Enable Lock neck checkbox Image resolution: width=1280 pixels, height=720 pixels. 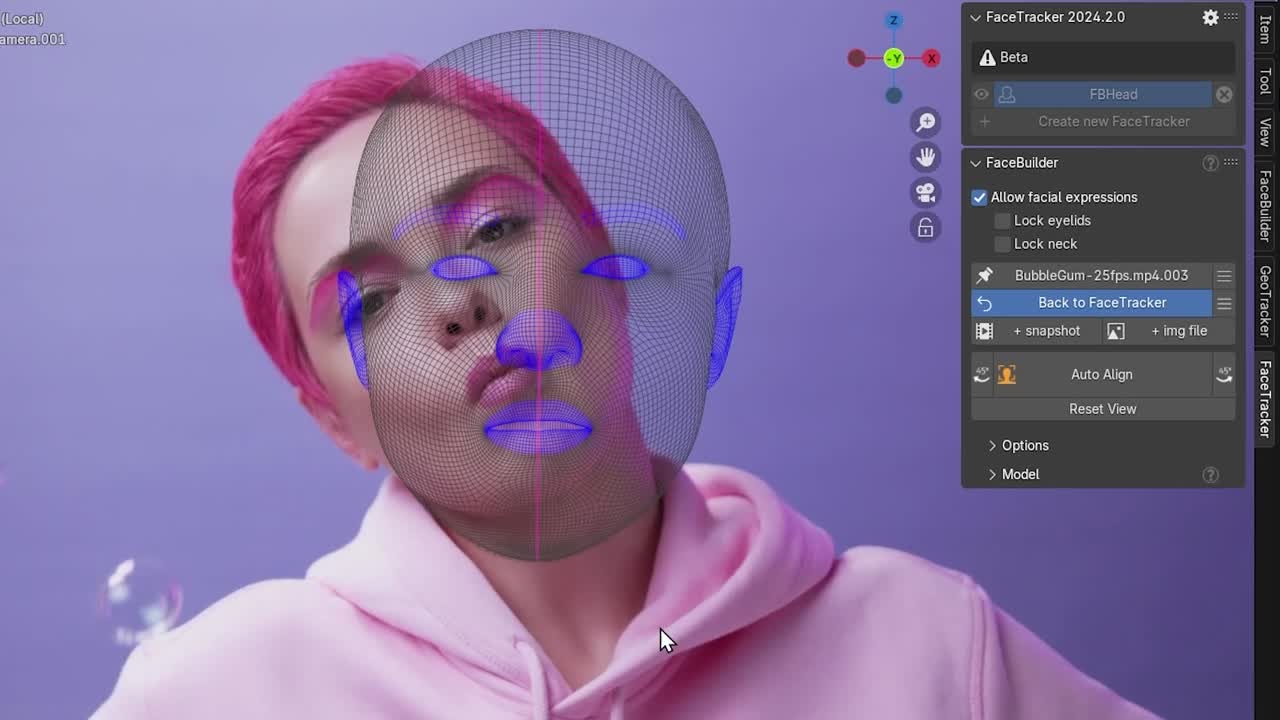click(1002, 243)
